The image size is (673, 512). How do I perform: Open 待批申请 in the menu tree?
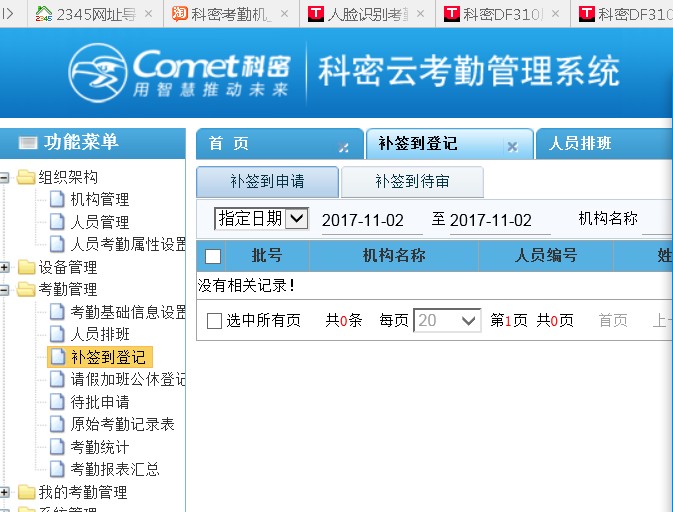(100, 402)
